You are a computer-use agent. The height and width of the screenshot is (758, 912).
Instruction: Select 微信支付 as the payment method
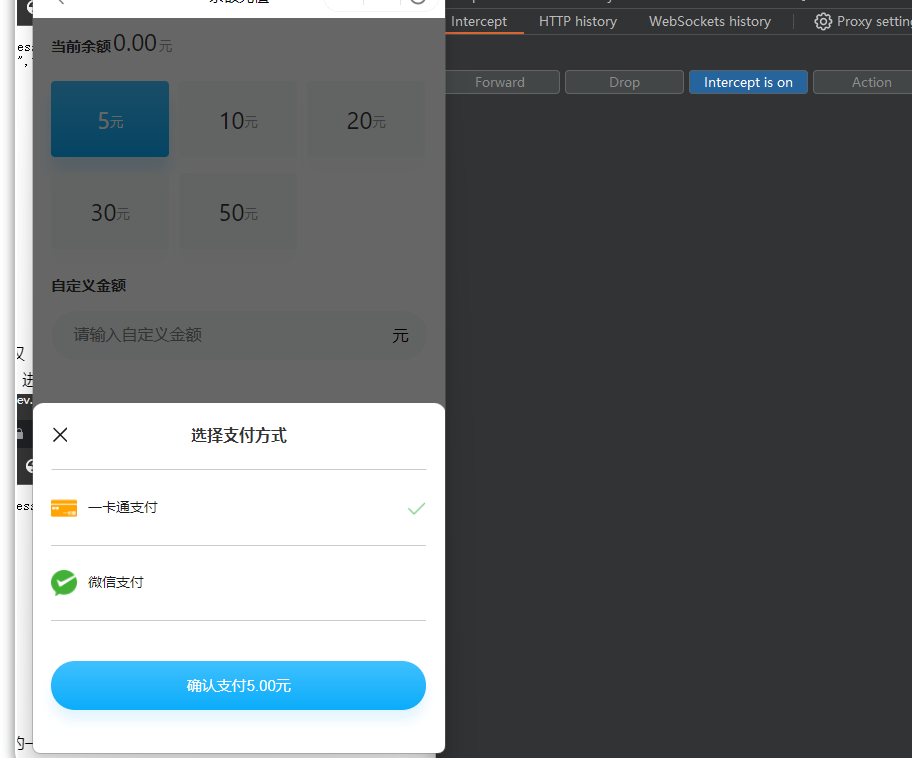(x=116, y=582)
